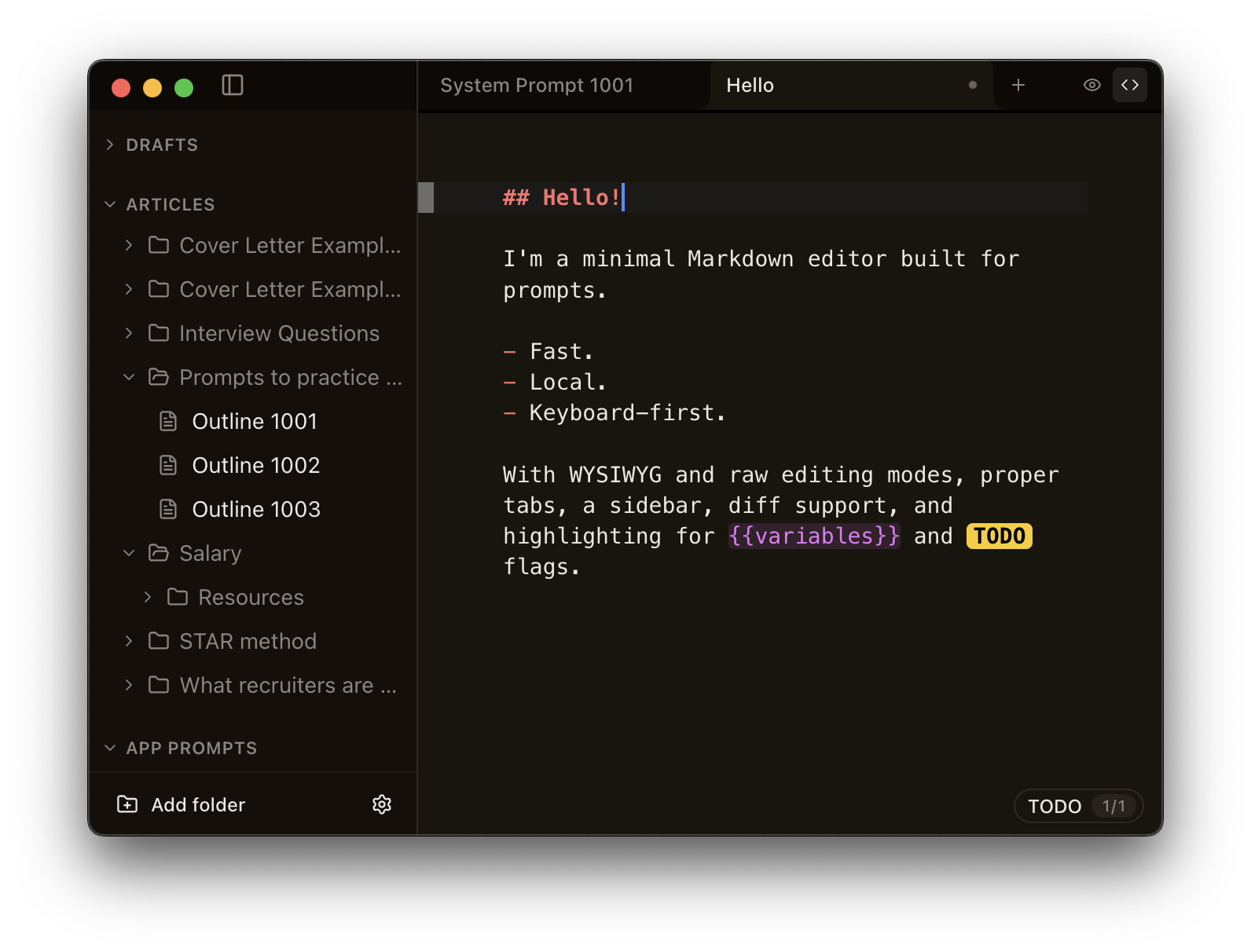Image resolution: width=1251 pixels, height=952 pixels.
Task: Click the DRAFTS section header
Action: [x=162, y=145]
